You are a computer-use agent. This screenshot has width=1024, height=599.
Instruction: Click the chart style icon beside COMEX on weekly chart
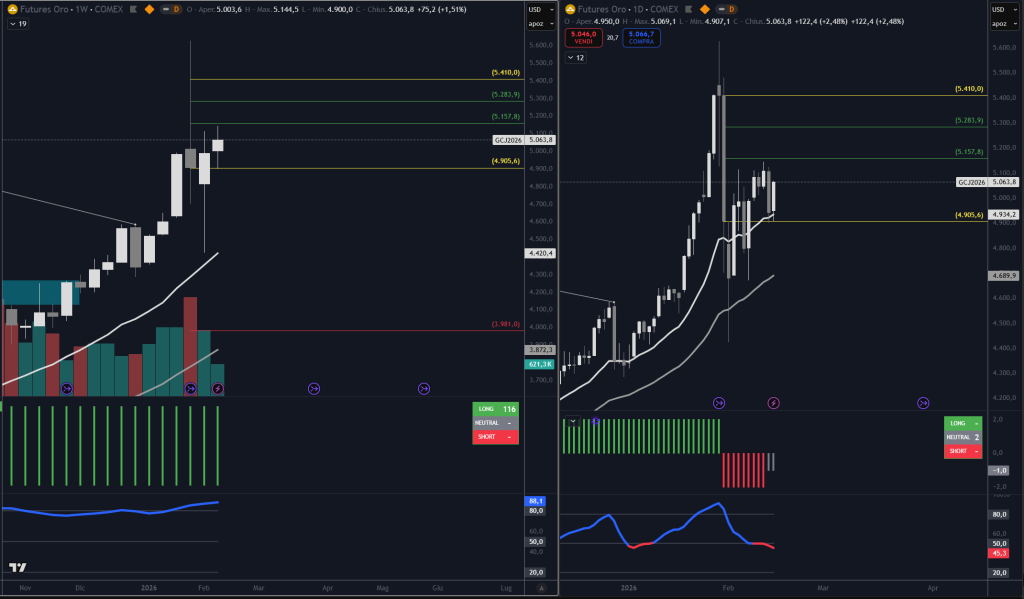point(133,9)
